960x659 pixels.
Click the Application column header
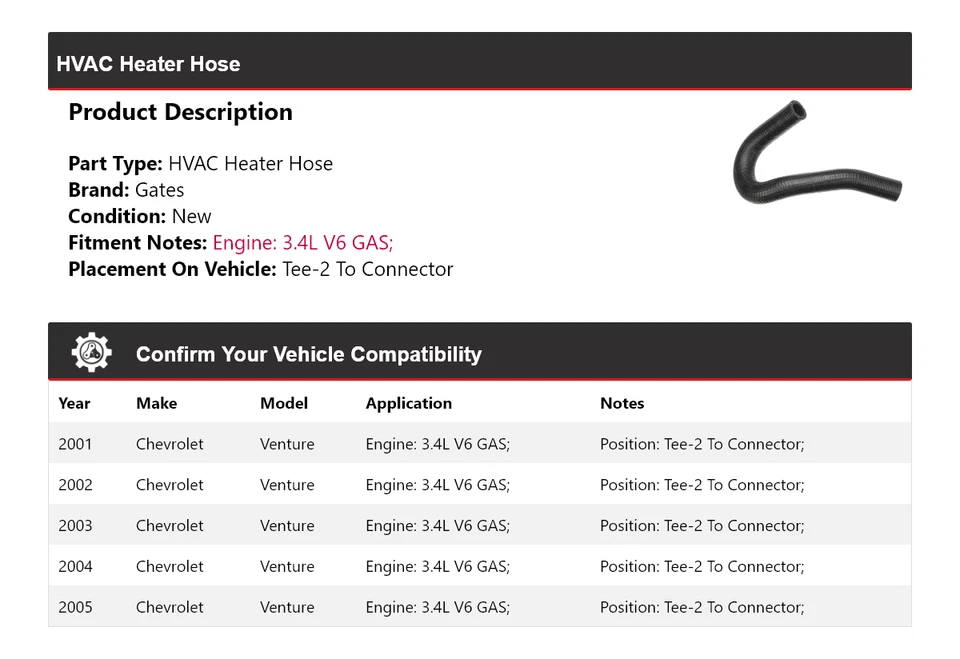pos(408,404)
